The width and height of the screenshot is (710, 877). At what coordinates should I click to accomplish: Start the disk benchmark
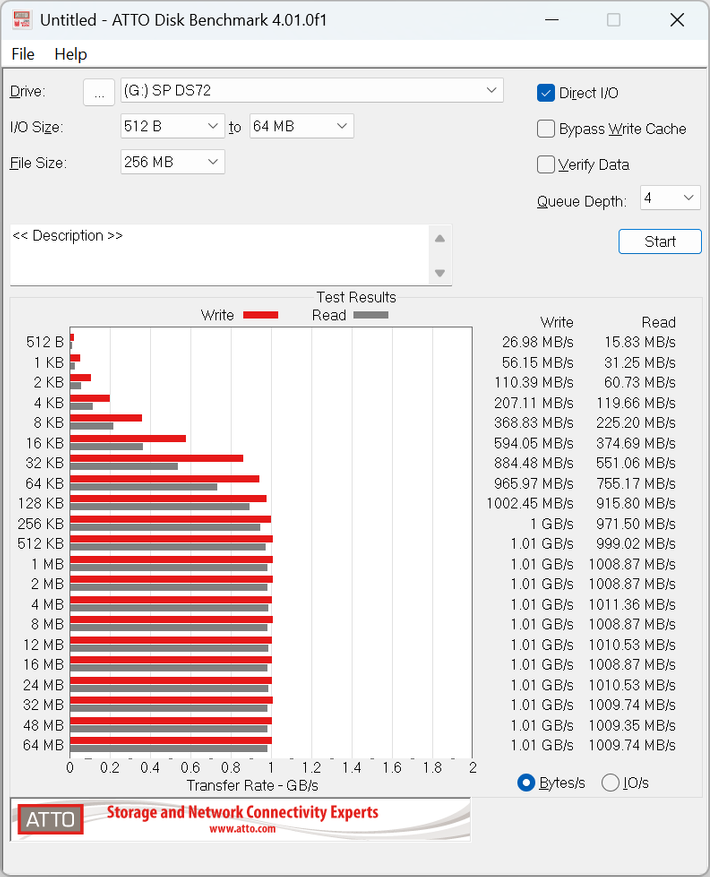pos(660,242)
